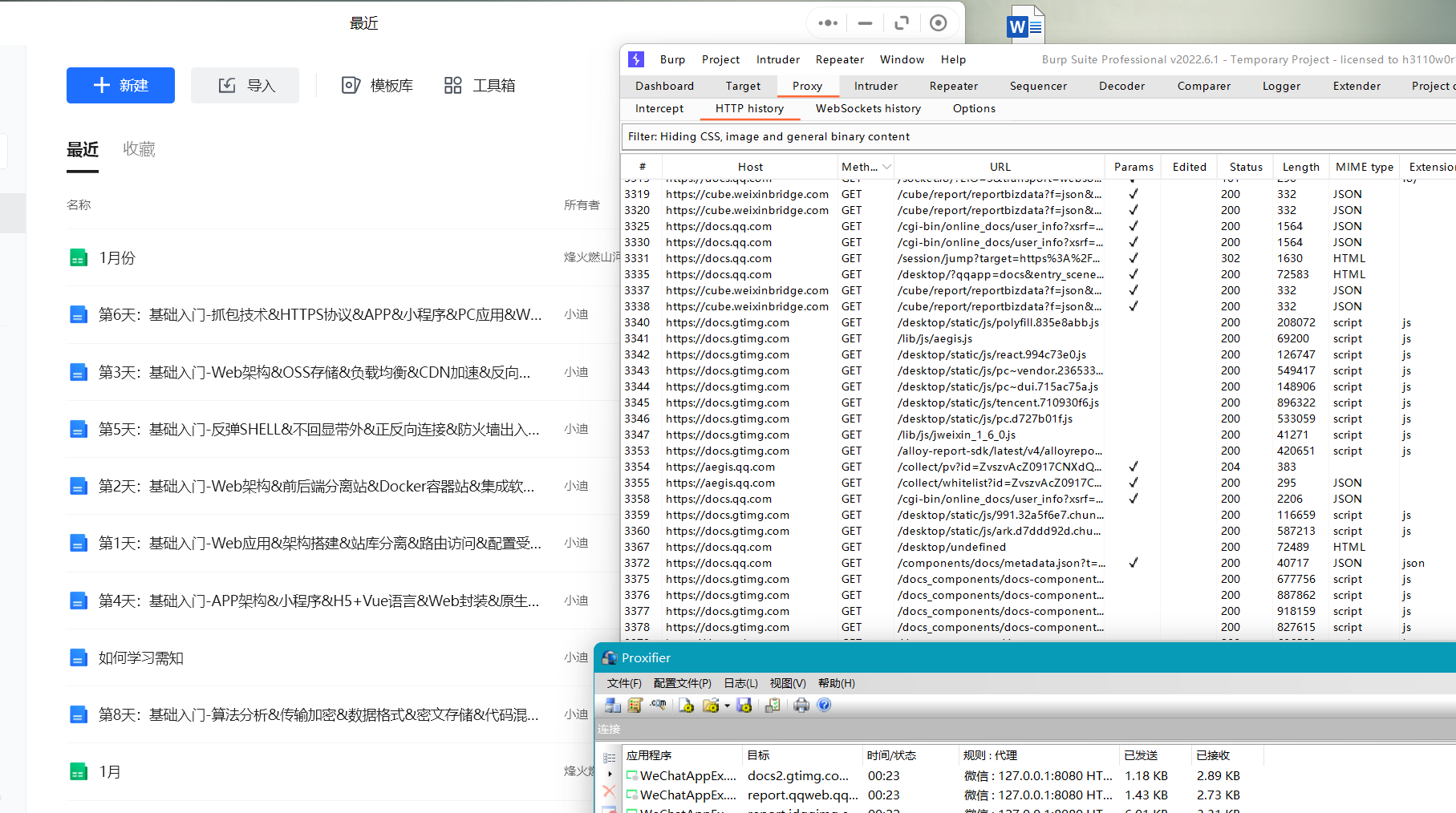Screen dimensions: 1456x813
Task: Expand first WeChatAppEx connection row arrow
Action: pyautogui.click(x=610, y=775)
